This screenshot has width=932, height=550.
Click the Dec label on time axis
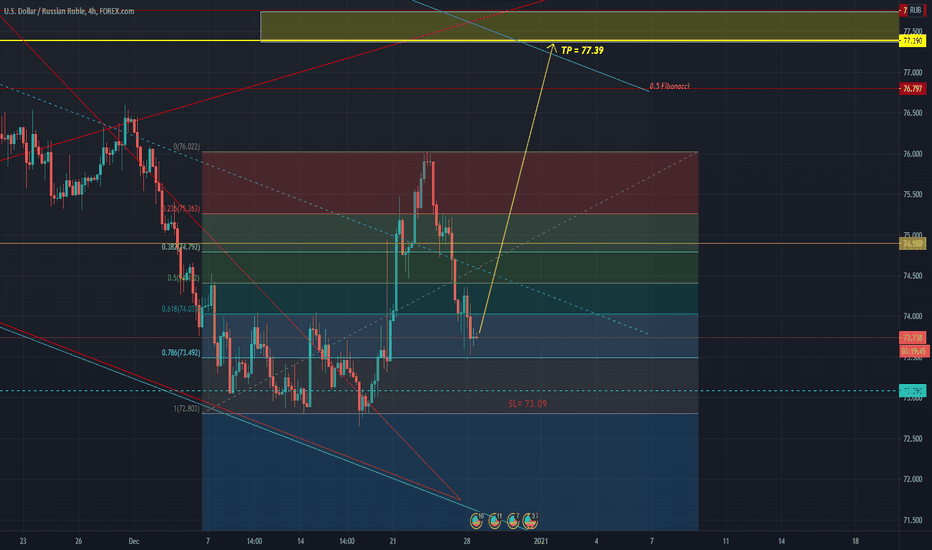[x=134, y=541]
